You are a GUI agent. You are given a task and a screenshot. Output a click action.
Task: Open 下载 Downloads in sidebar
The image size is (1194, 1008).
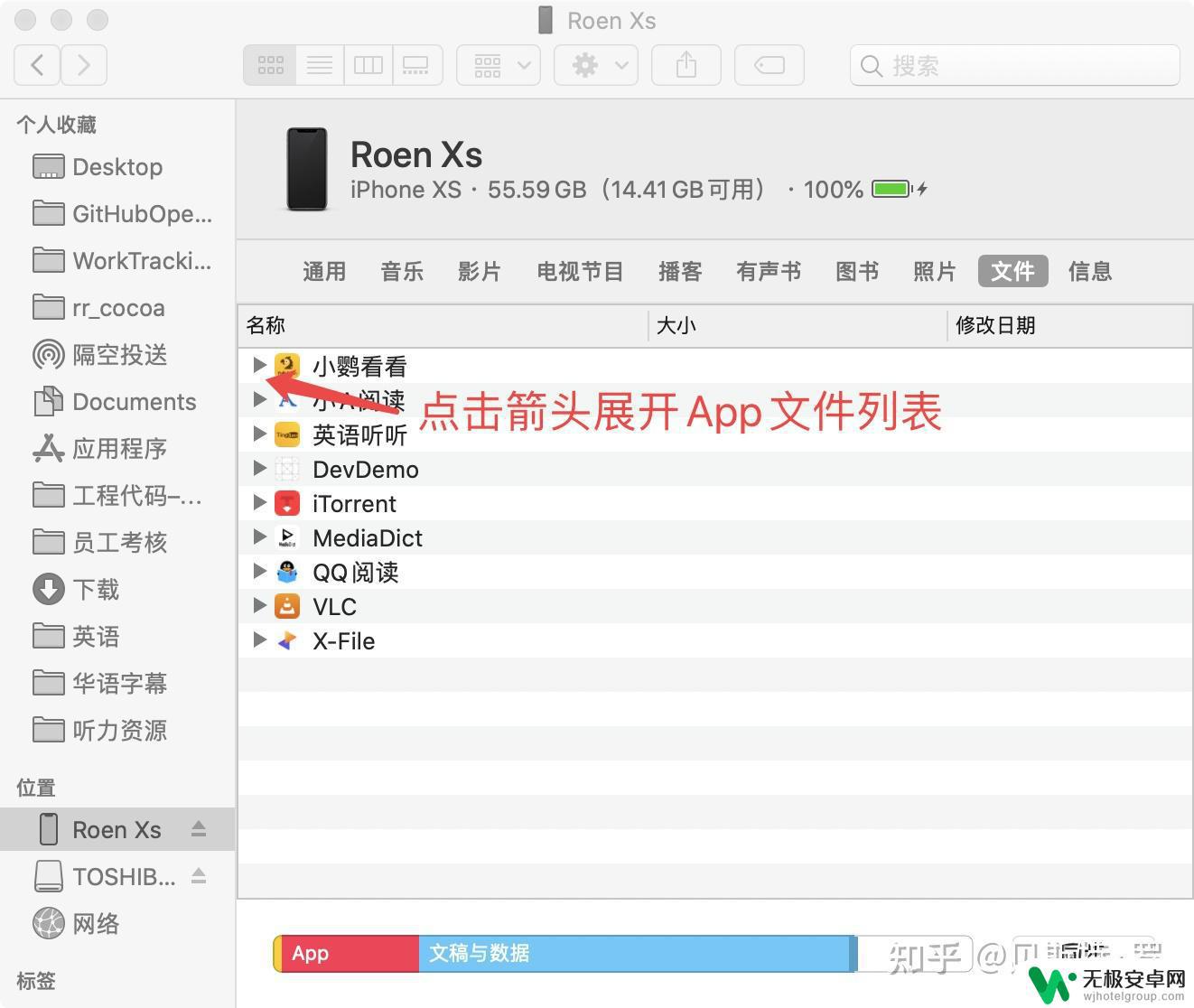click(117, 590)
